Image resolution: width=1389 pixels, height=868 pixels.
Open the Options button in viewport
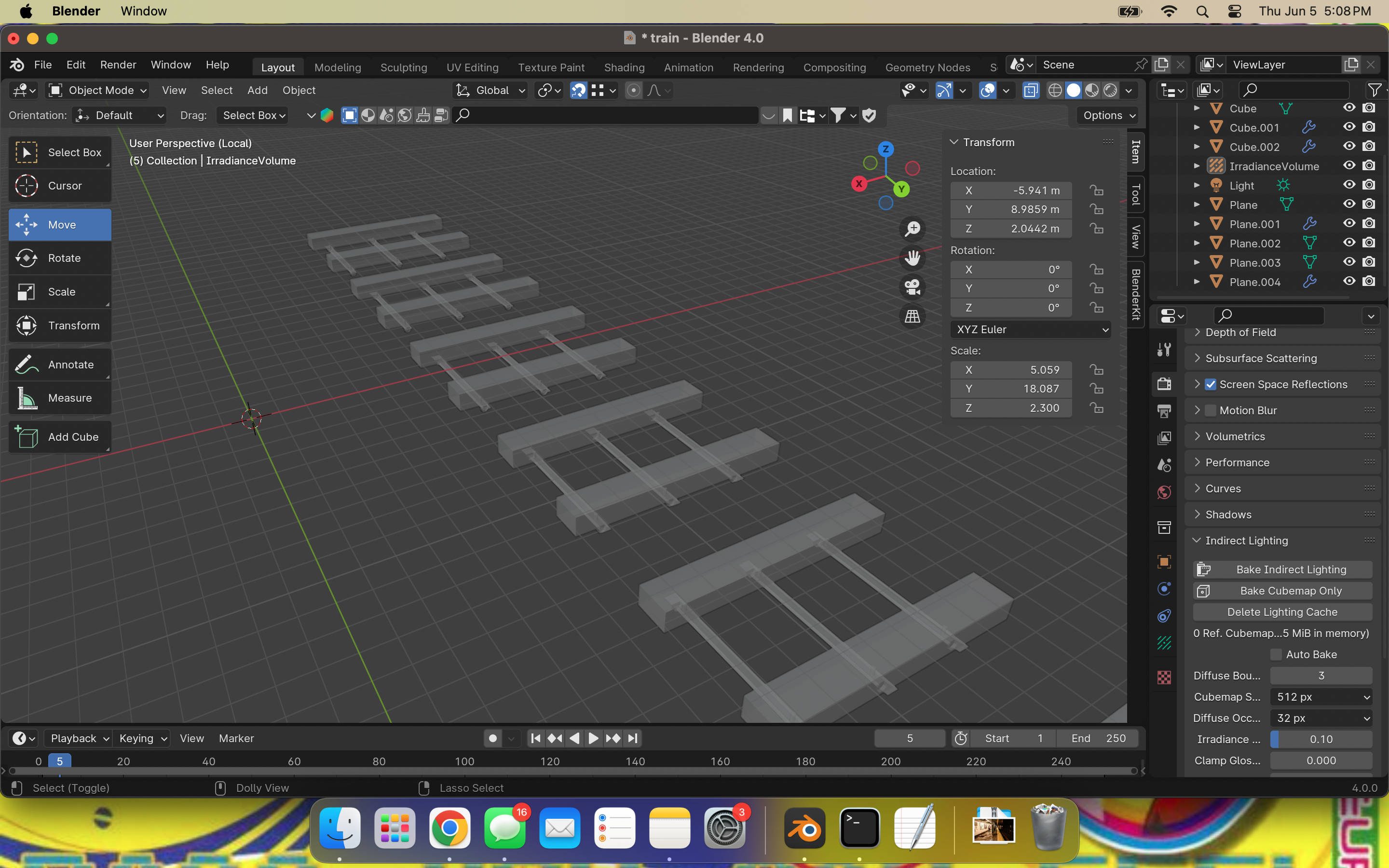[x=1108, y=115]
